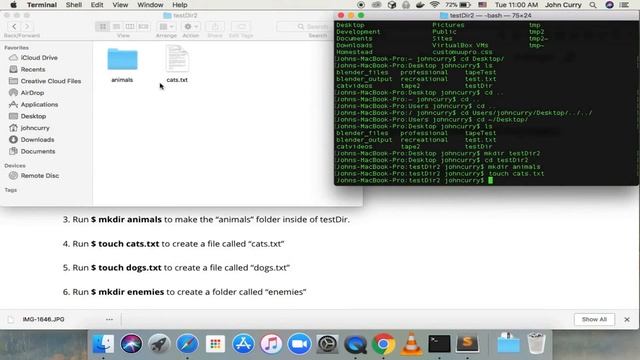Focus the Finder Search field
Image resolution: width=640 pixels, height=360 pixels.
click(304, 27)
